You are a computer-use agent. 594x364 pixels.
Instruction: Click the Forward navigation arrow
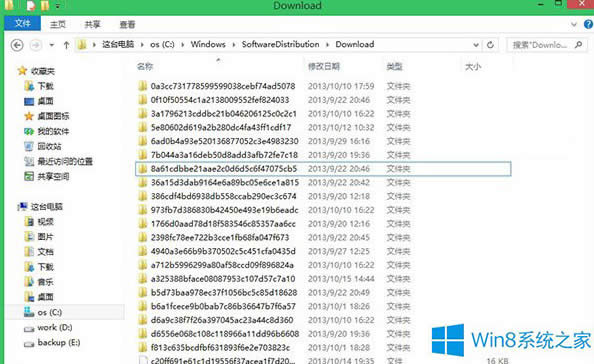pos(36,45)
